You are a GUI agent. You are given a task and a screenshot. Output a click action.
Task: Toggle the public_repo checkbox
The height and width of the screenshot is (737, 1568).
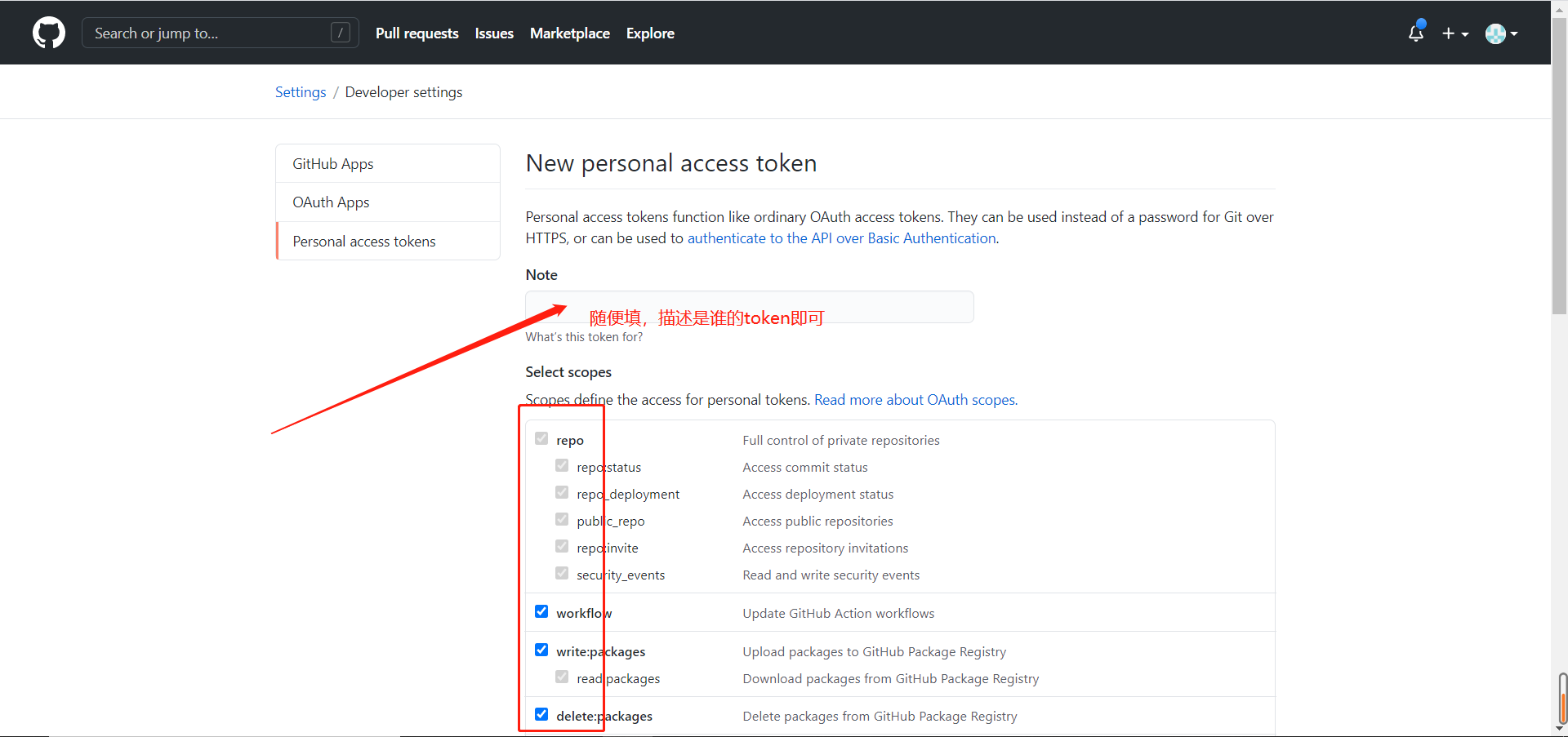point(562,520)
